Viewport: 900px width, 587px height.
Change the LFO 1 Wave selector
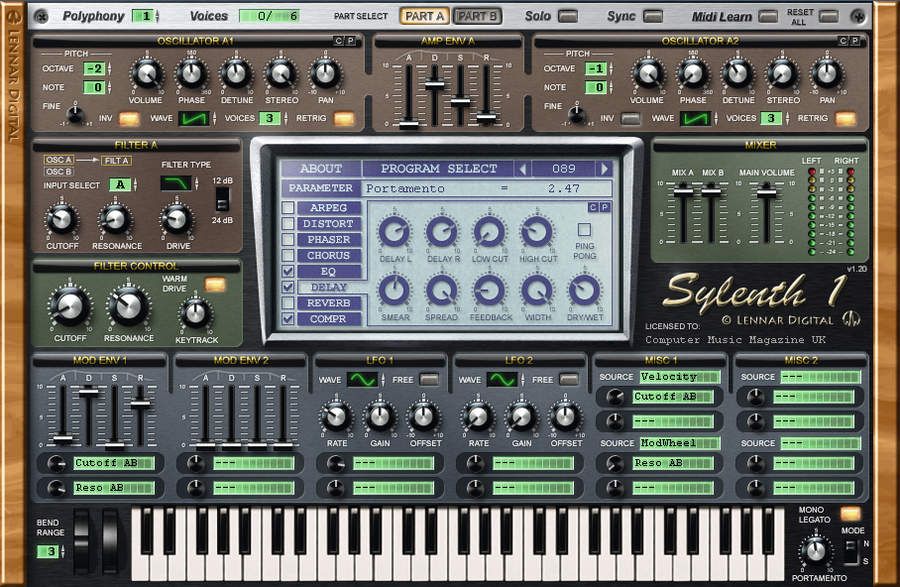point(363,380)
